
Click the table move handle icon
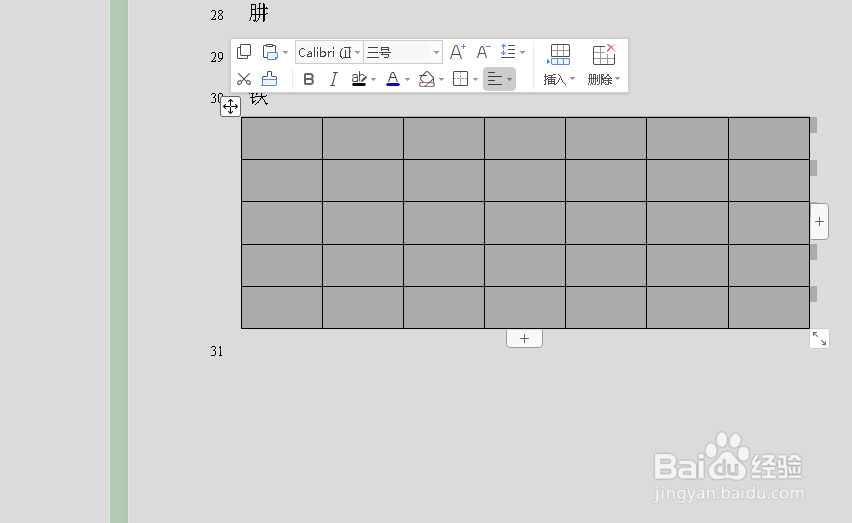[x=230, y=106]
